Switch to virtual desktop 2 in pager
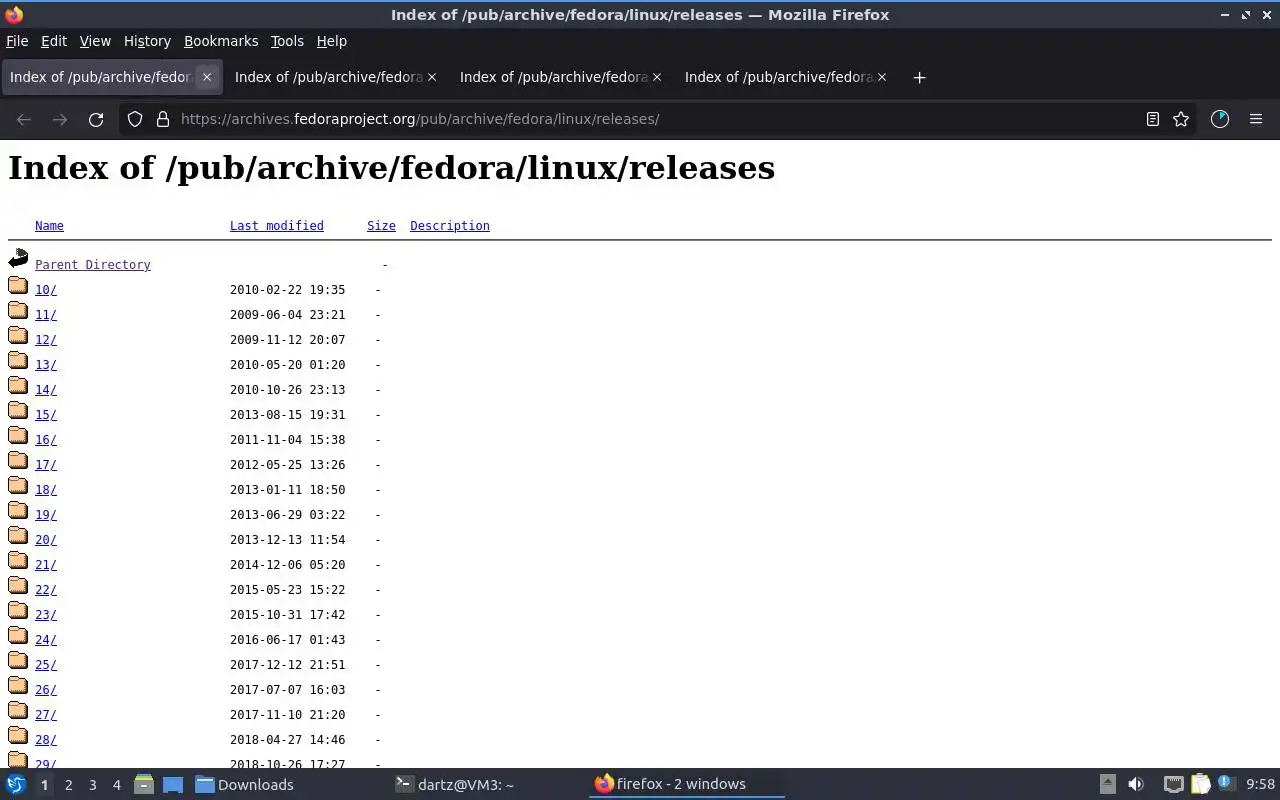This screenshot has width=1280, height=800. pos(68,785)
